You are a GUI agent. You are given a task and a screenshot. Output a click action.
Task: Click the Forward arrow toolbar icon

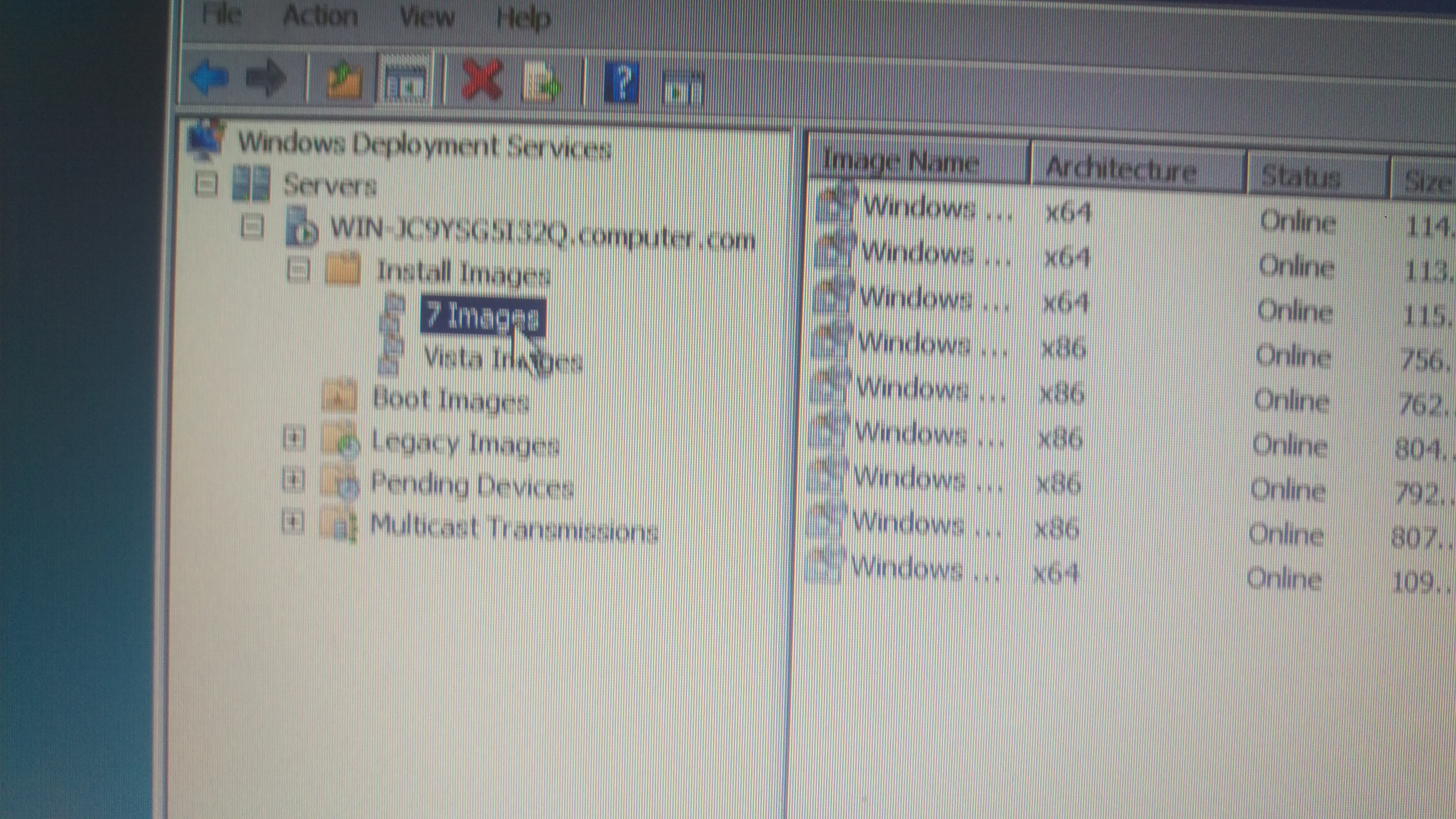point(266,78)
